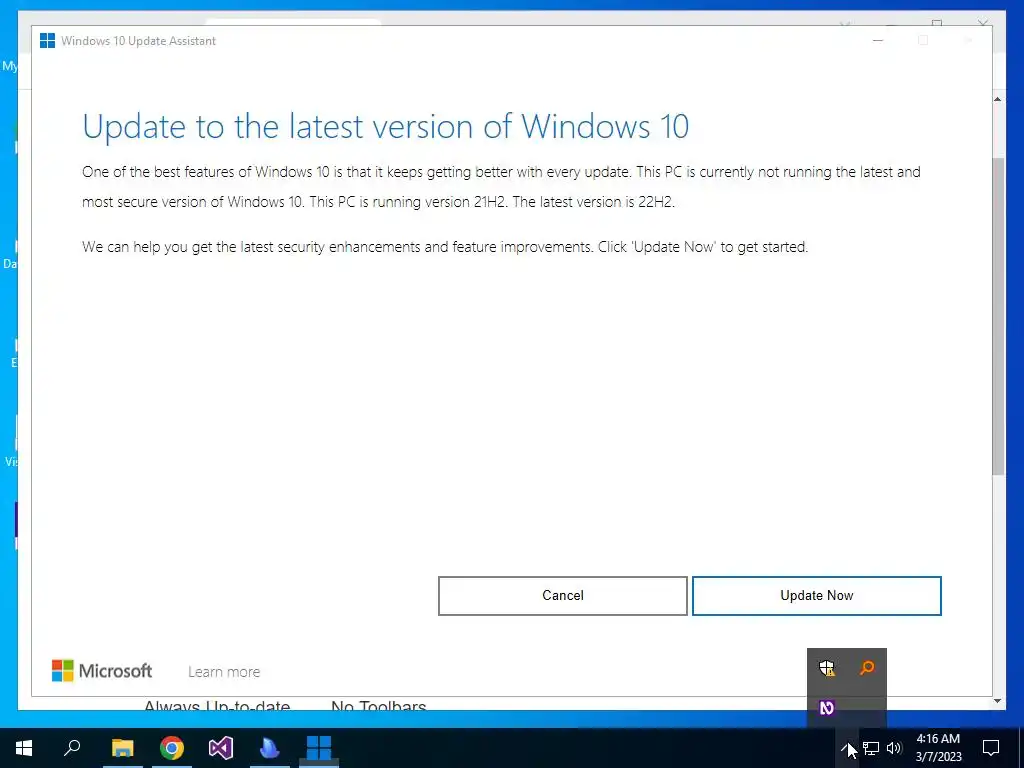
Task: Click the purple N tray icon
Action: pyautogui.click(x=827, y=707)
